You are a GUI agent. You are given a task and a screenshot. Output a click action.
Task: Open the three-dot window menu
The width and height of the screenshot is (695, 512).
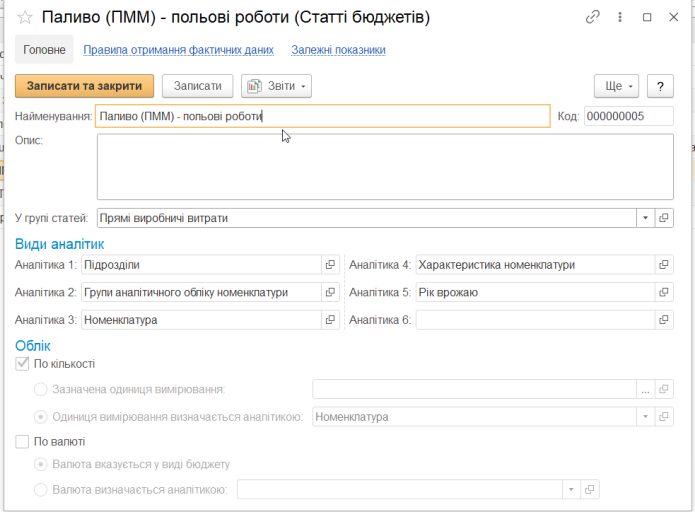click(620, 17)
